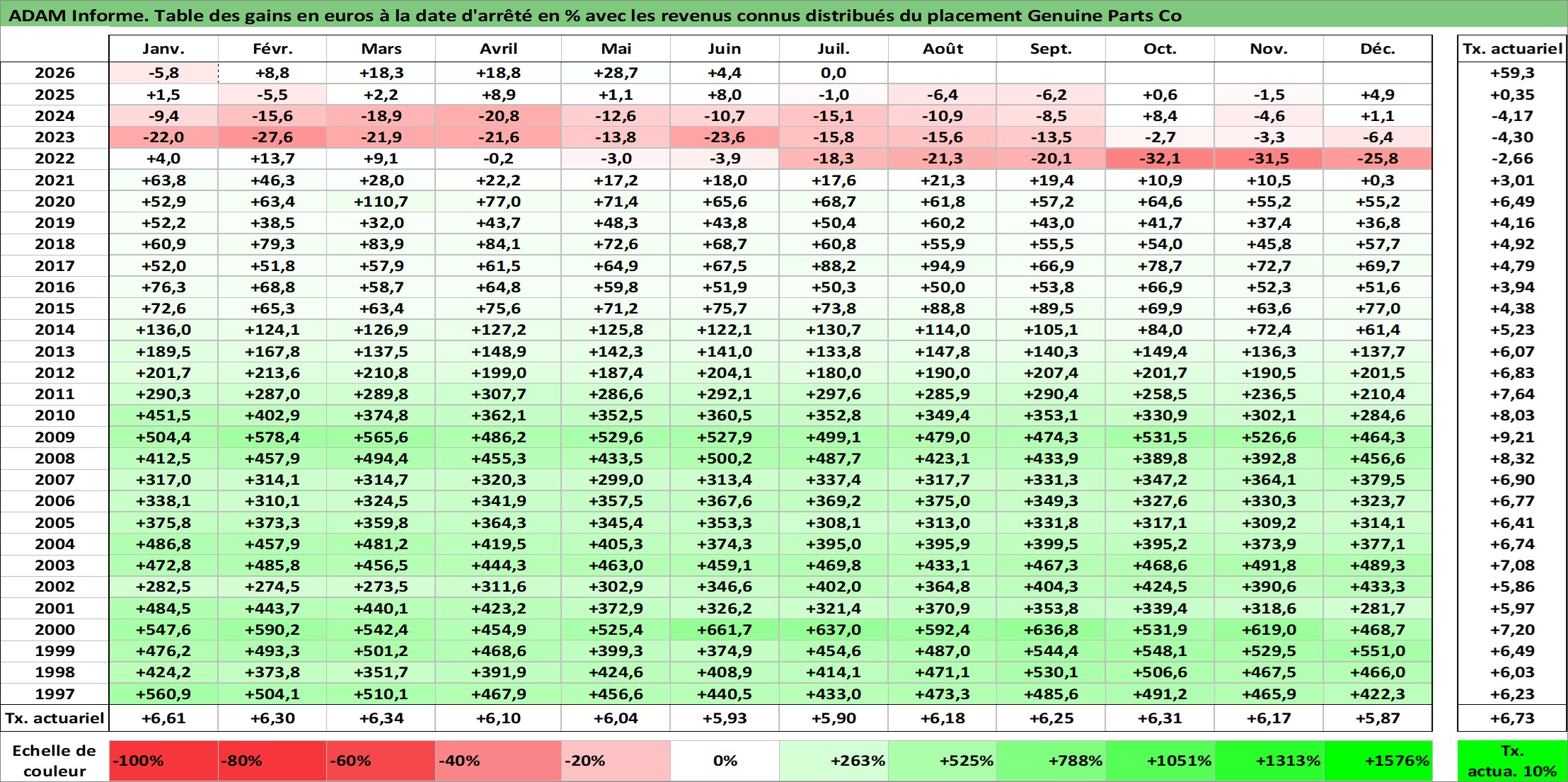Click the Févr. column header

coord(272,49)
